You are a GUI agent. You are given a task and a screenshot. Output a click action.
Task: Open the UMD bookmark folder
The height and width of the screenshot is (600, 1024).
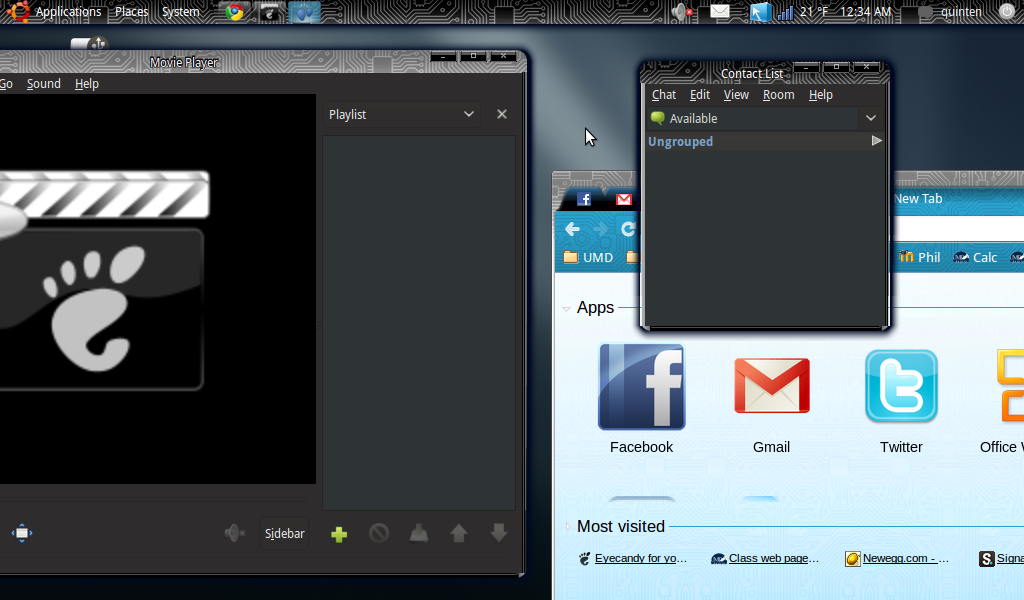pyautogui.click(x=588, y=257)
